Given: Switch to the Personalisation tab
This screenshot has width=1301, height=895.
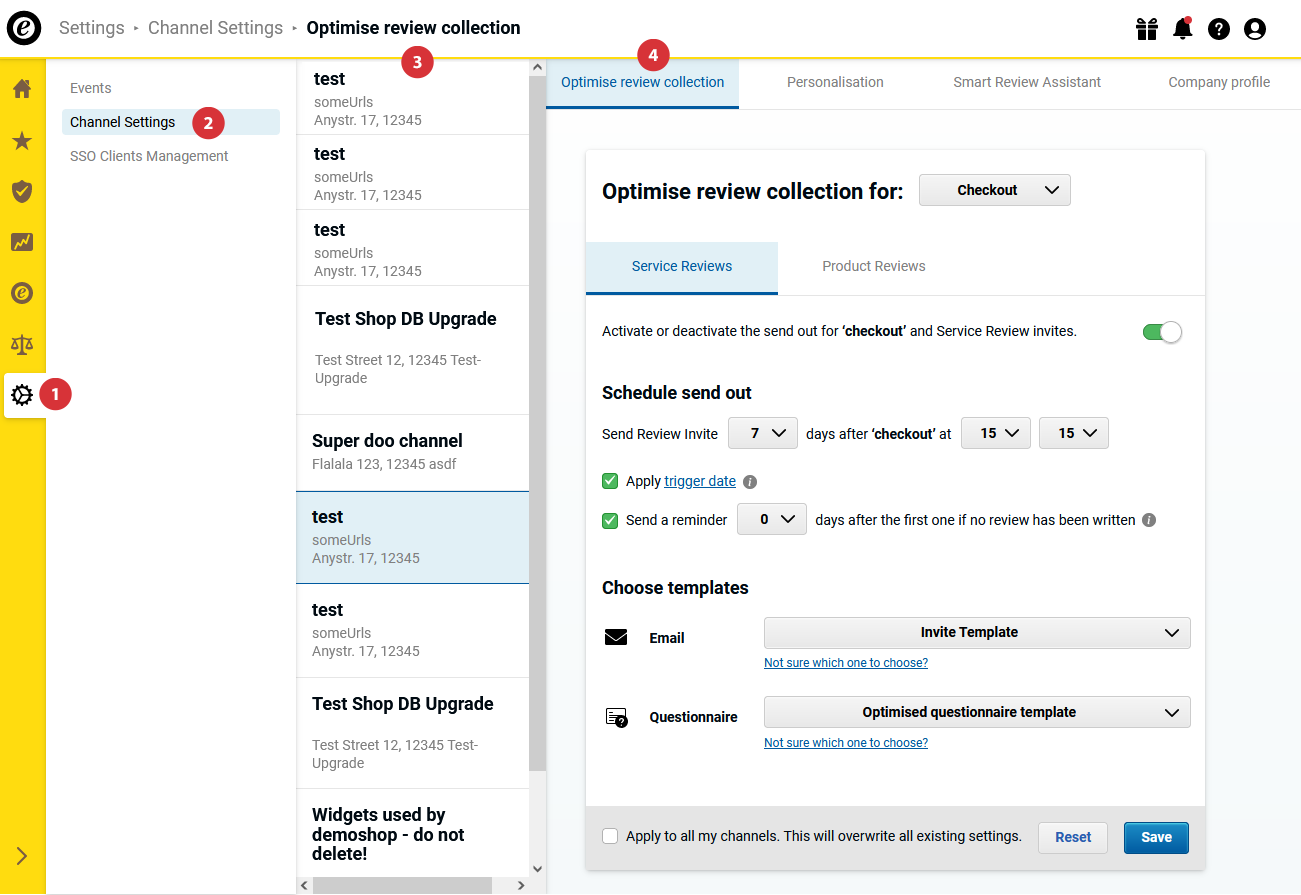Looking at the screenshot, I should click(x=835, y=83).
